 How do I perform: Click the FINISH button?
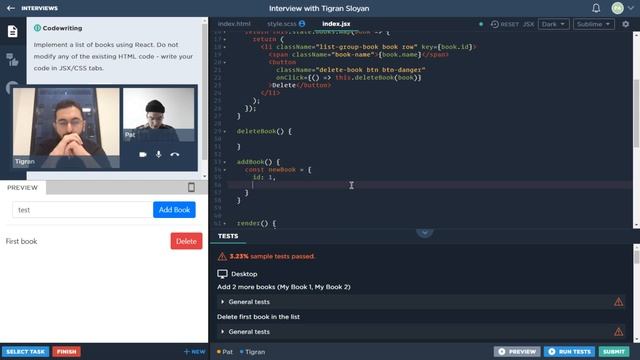pyautogui.click(x=67, y=351)
